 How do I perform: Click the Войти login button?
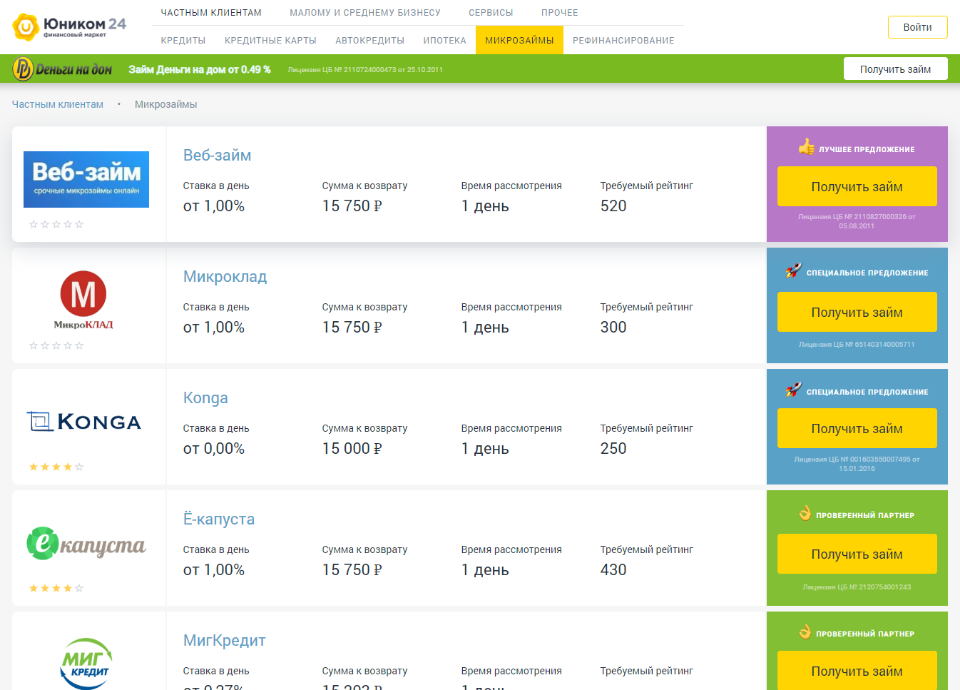(917, 27)
